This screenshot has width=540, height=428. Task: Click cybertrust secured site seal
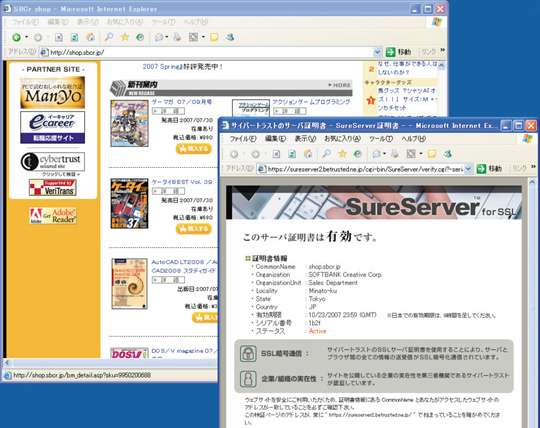53,161
